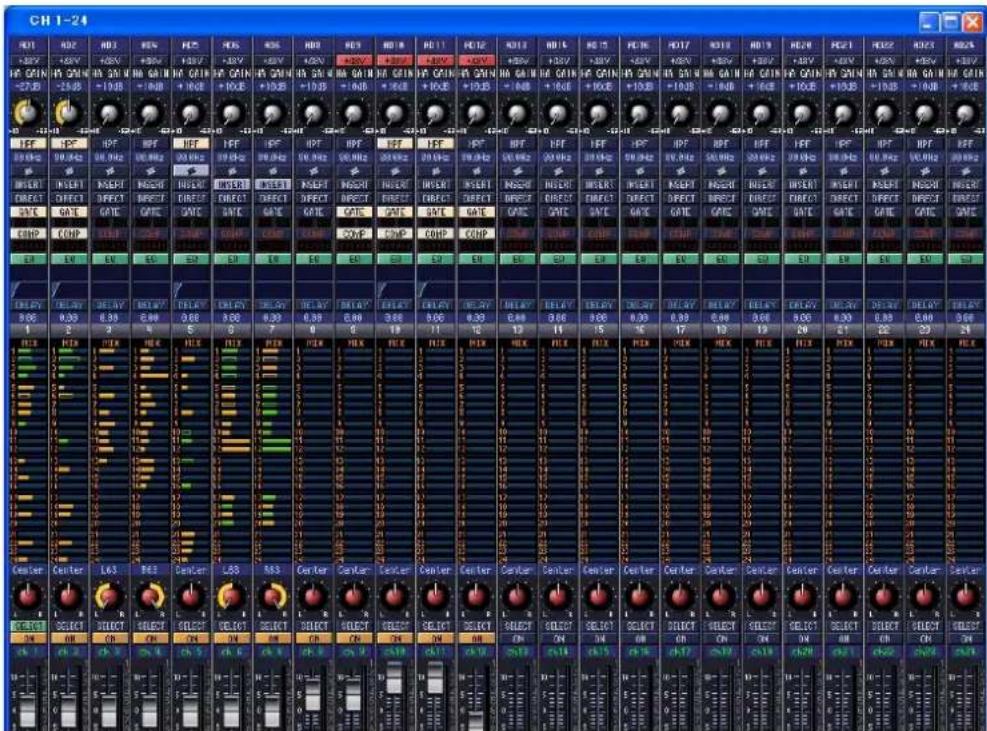Screen dimensions: 987x731
Task: Disable the HPF on channel 5
Action: (x=191, y=144)
